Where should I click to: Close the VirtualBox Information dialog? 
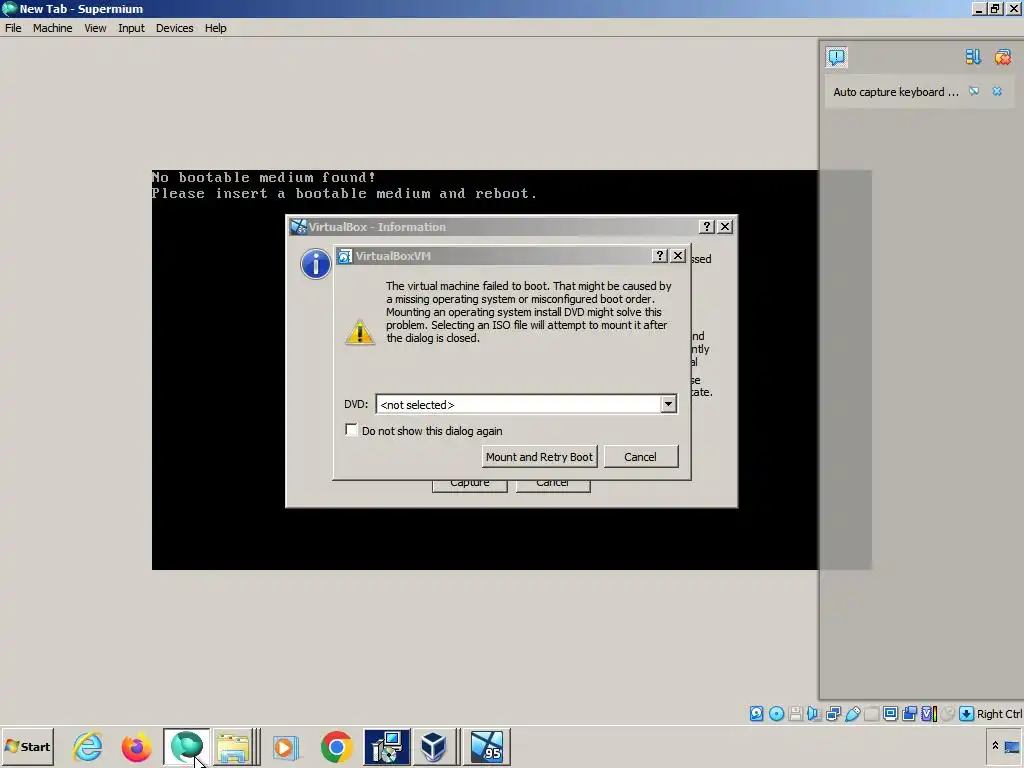[725, 227]
